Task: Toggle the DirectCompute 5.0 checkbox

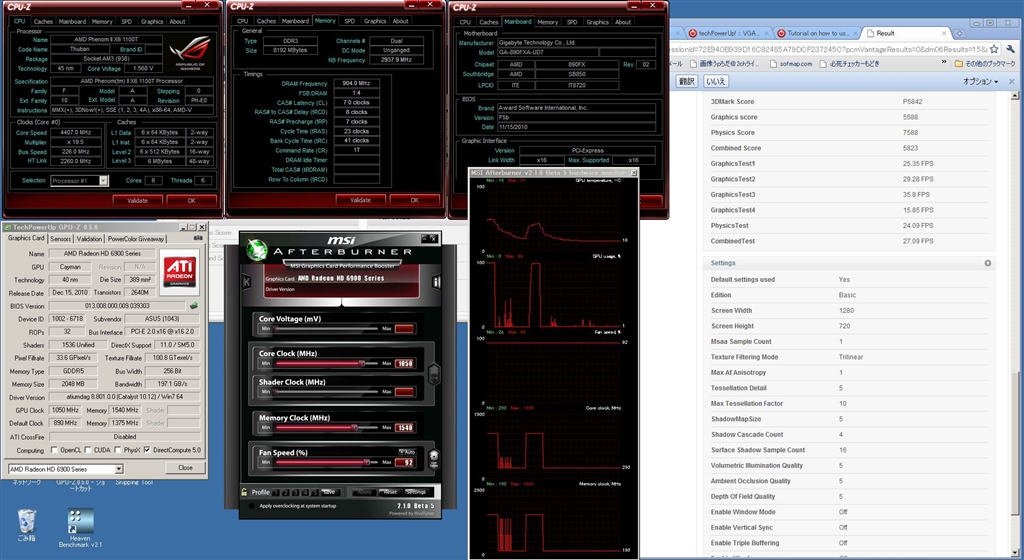Action: [147, 450]
